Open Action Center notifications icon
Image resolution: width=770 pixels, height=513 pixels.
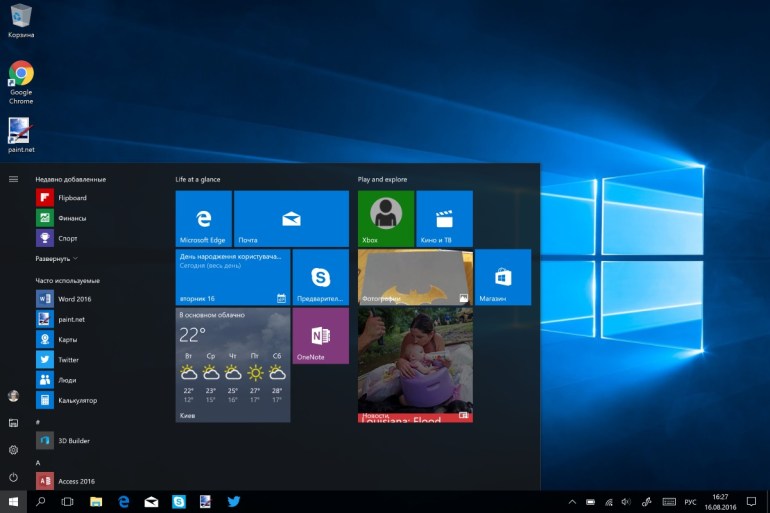pos(751,502)
